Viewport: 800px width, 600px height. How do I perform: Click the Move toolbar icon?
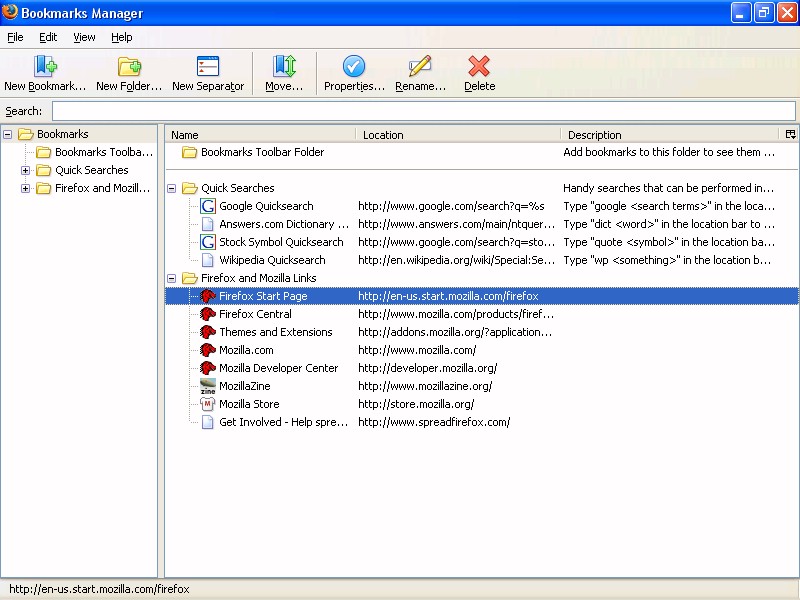[x=284, y=66]
